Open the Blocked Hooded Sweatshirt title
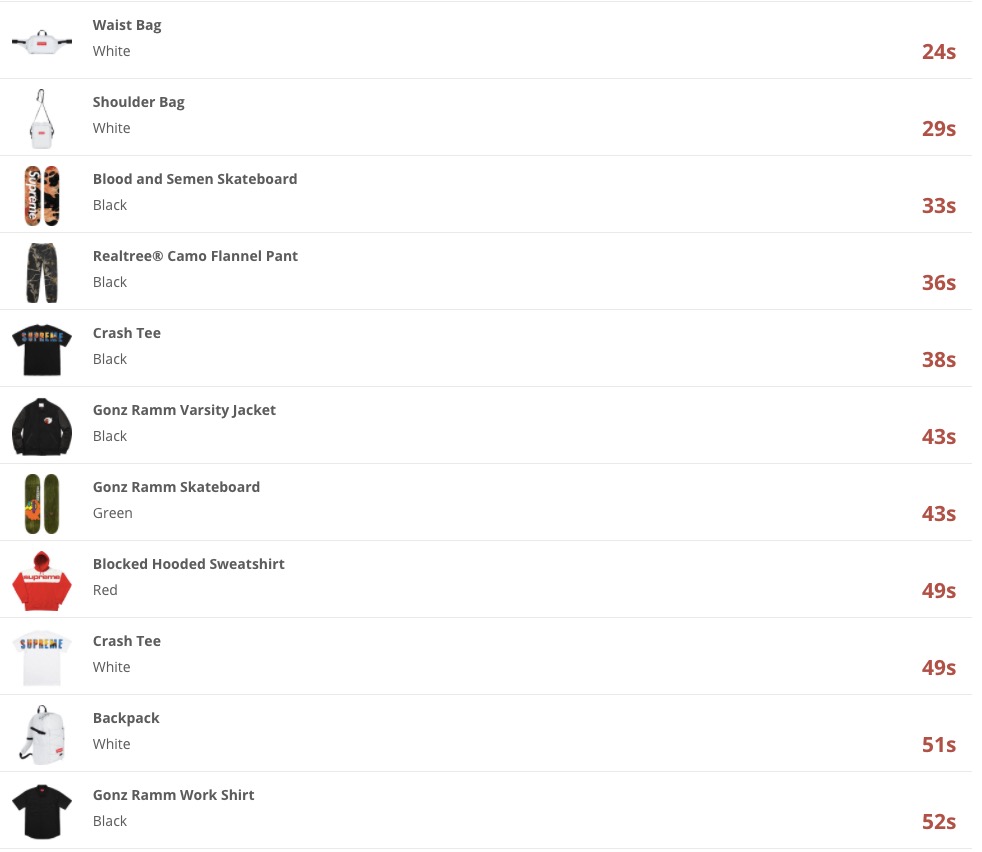 tap(189, 564)
